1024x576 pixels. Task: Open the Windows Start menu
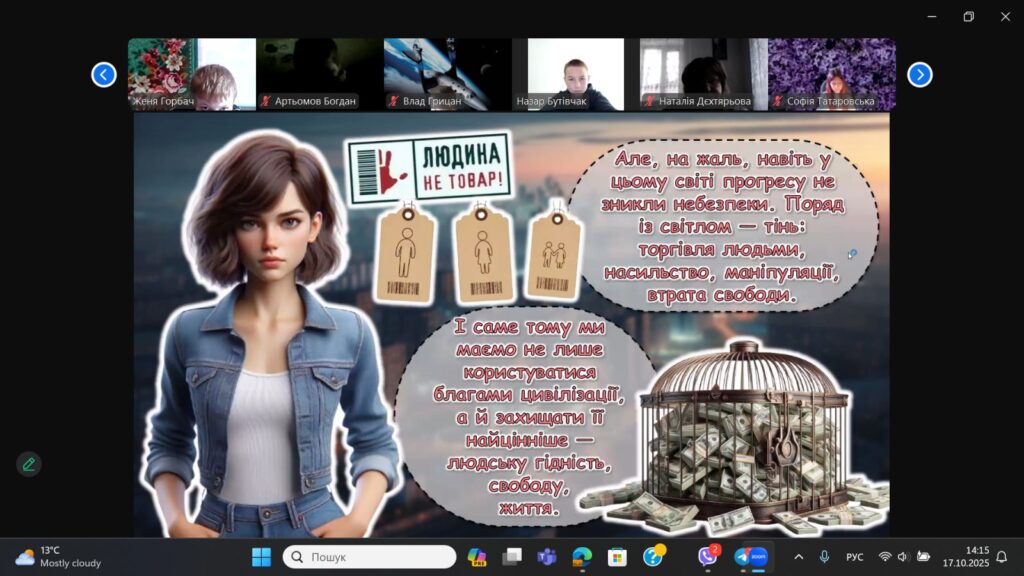[x=261, y=557]
